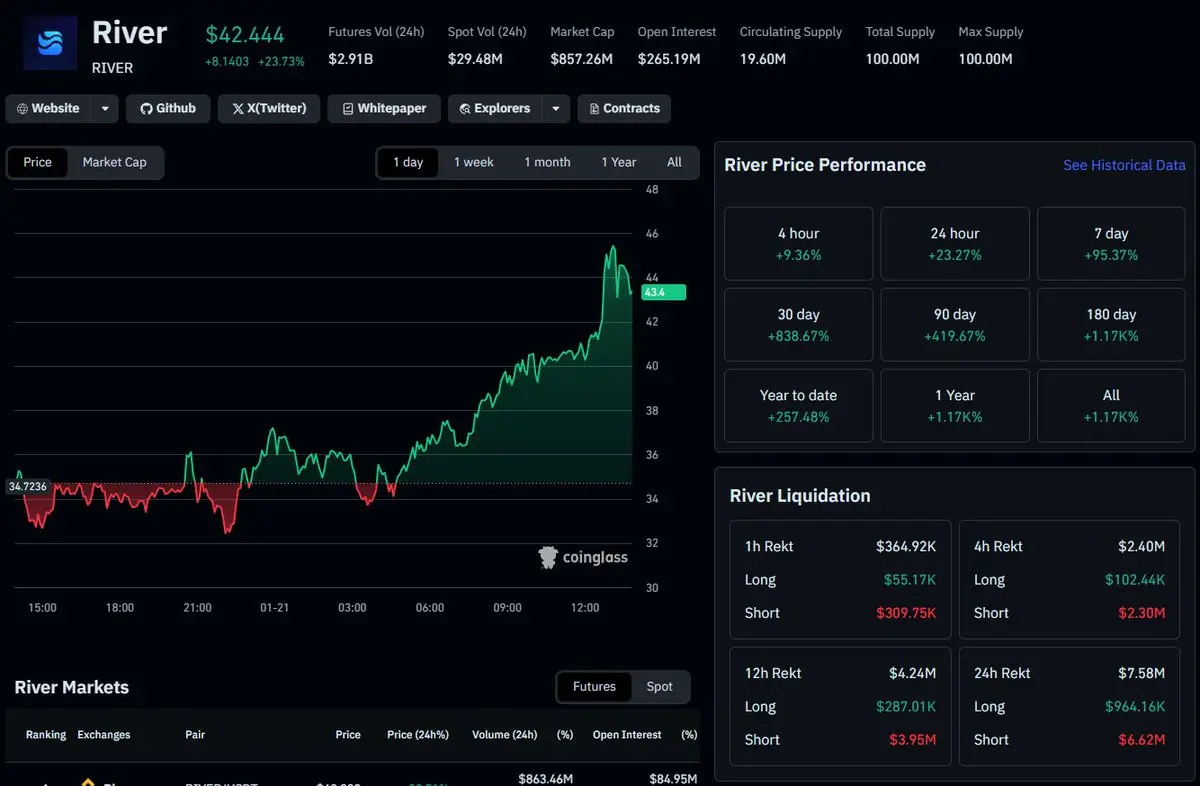The image size is (1200, 786).
Task: Toggle River Markets to Spot
Action: tap(659, 687)
